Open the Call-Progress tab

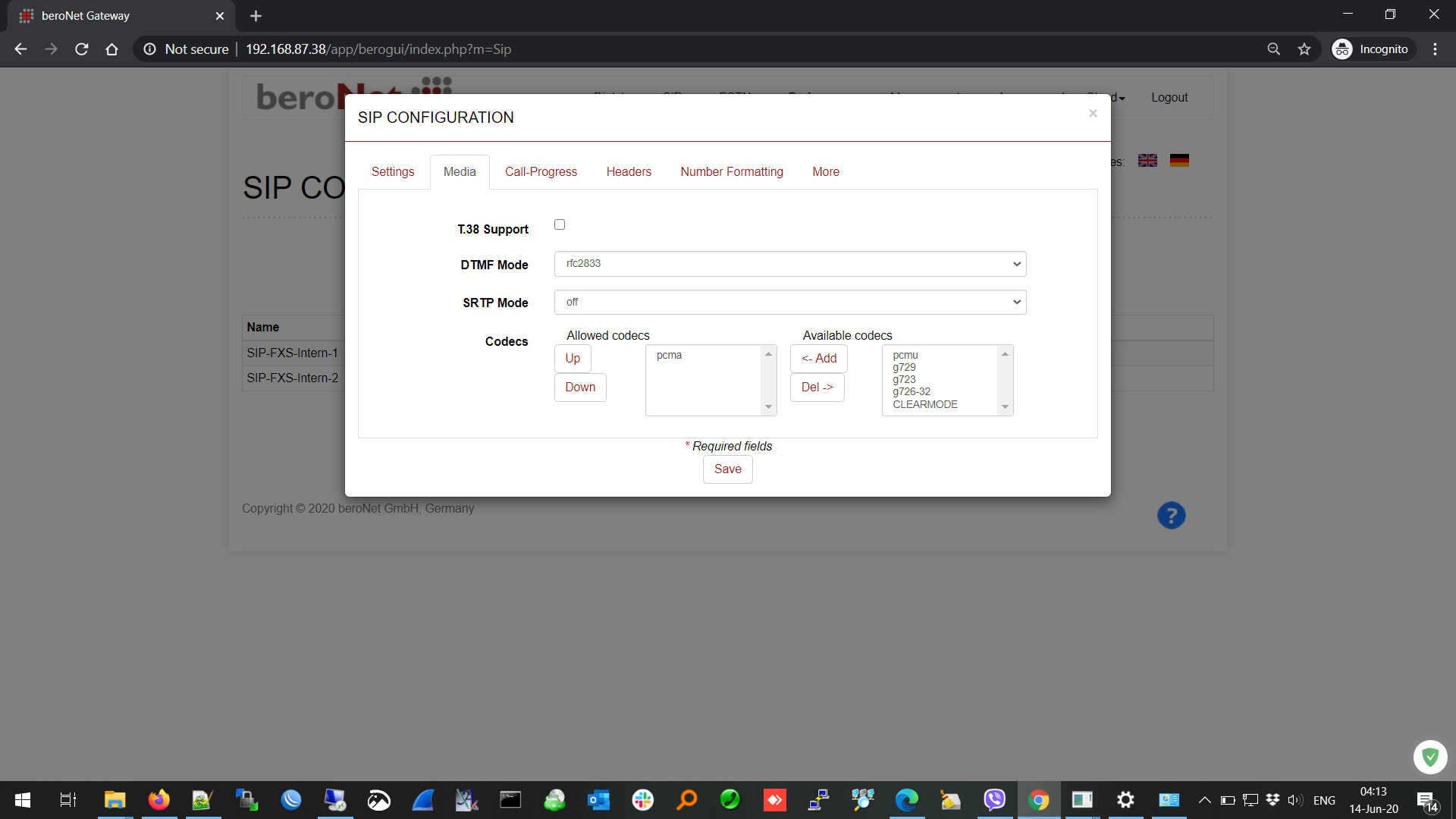click(541, 172)
